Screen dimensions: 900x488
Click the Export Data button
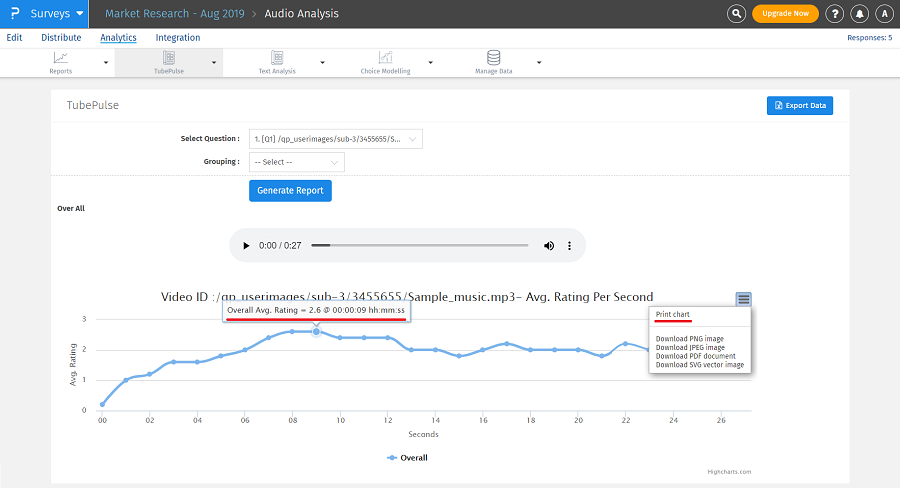point(799,105)
